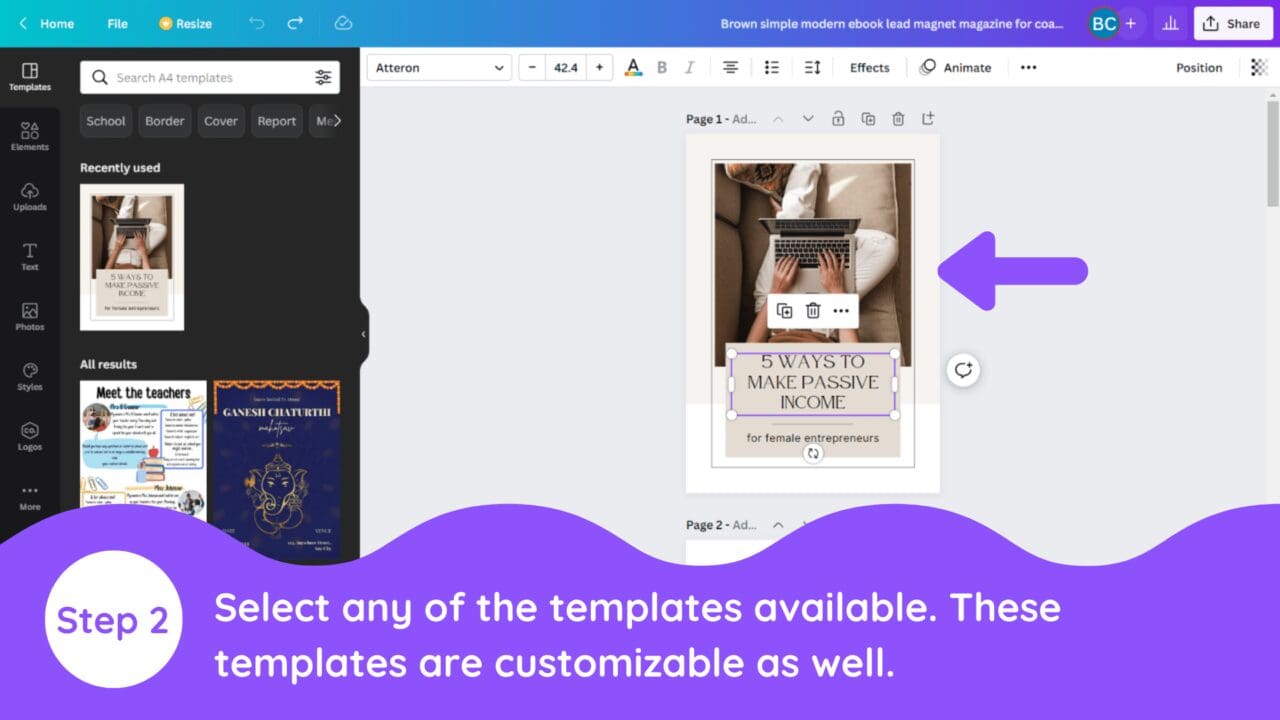1280x720 pixels.
Task: Open the Atteron font dropdown
Action: pos(438,67)
